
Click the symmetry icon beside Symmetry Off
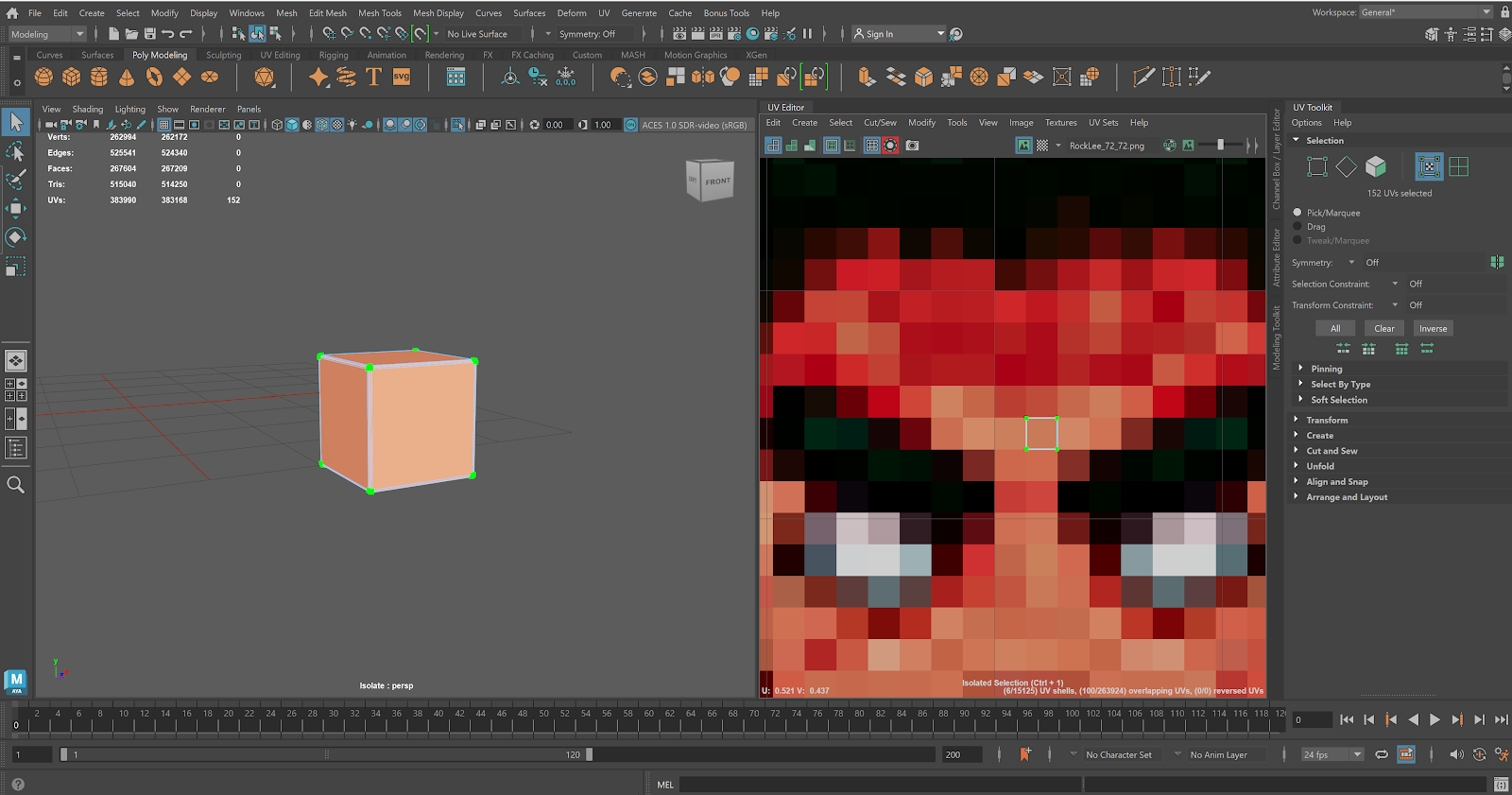(x=1497, y=262)
